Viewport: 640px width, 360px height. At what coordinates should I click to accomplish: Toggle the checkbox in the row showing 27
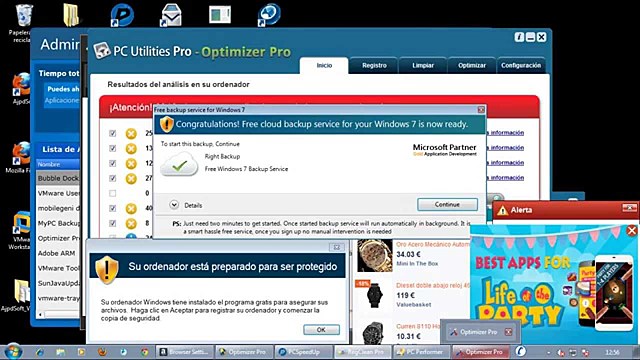113,178
